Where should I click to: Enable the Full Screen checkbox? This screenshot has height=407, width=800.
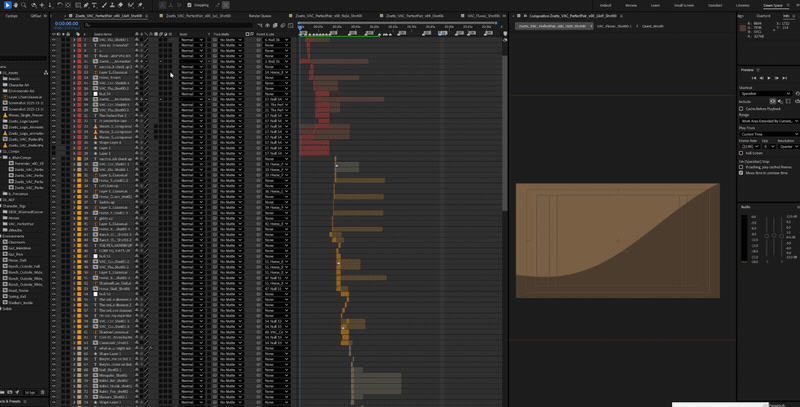coord(741,153)
